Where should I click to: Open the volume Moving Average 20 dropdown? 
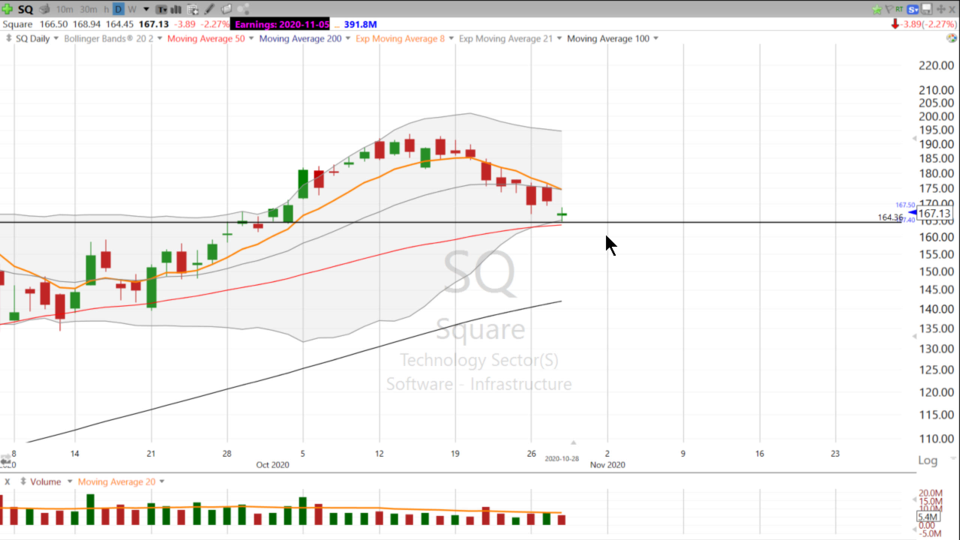pyautogui.click(x=162, y=482)
